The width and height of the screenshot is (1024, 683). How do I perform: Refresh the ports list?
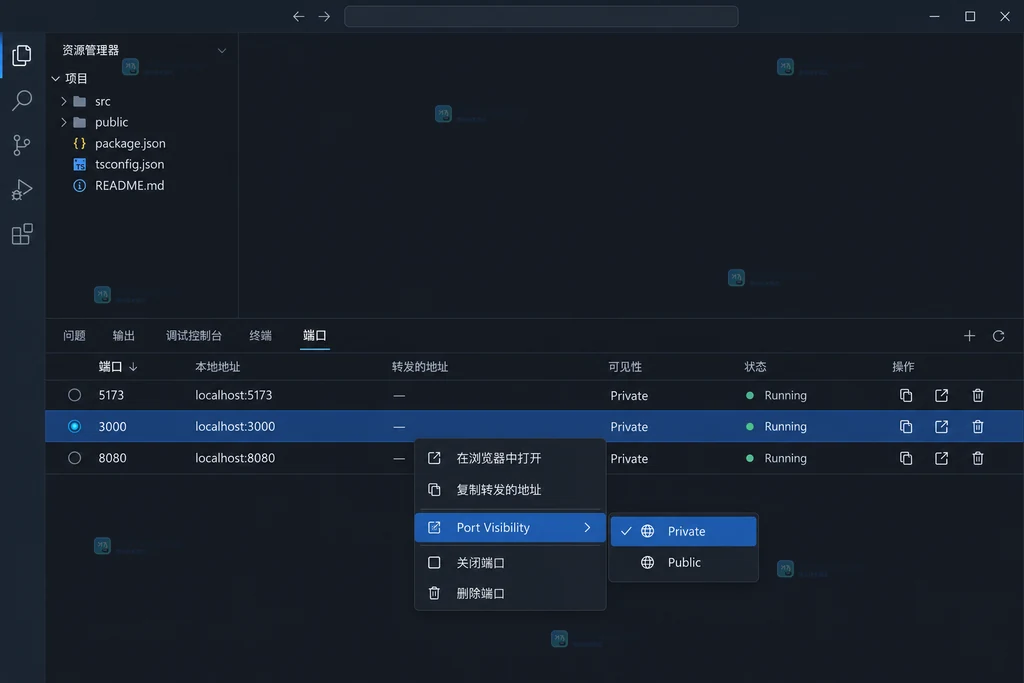point(999,336)
